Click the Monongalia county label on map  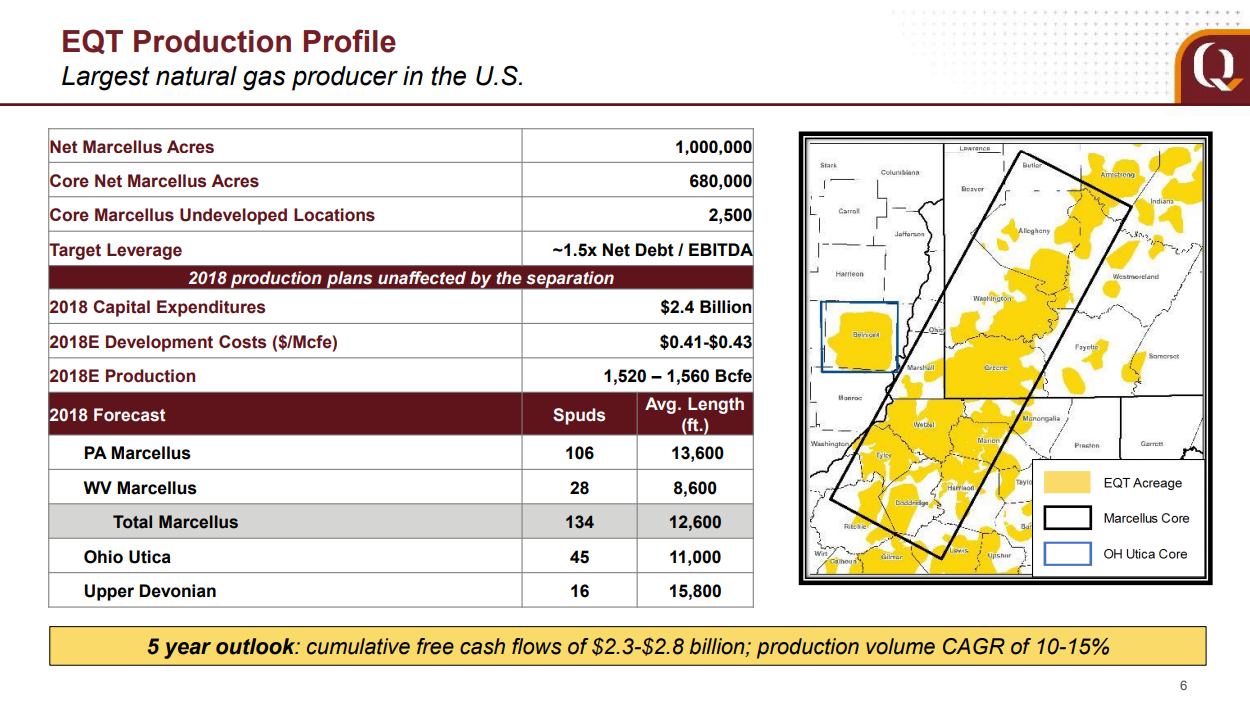point(1041,418)
